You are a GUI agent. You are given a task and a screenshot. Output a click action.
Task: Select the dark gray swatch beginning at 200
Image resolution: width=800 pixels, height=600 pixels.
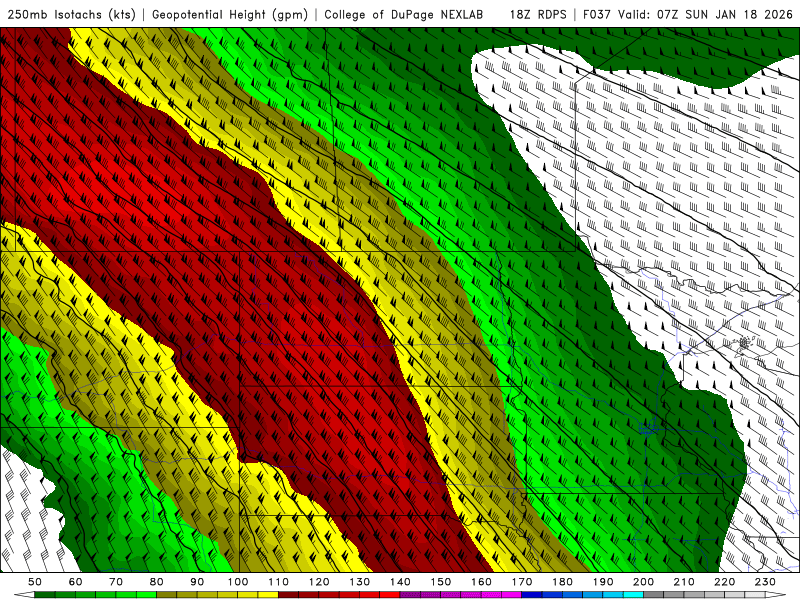click(x=654, y=595)
